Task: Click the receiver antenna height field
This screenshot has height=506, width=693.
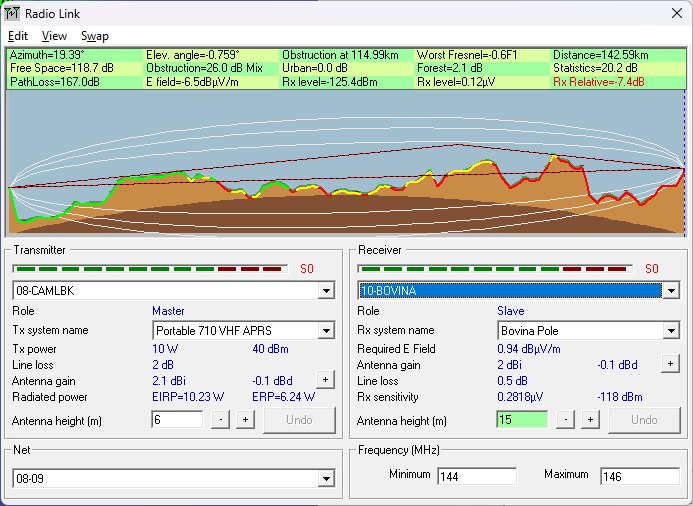Action: [522, 419]
